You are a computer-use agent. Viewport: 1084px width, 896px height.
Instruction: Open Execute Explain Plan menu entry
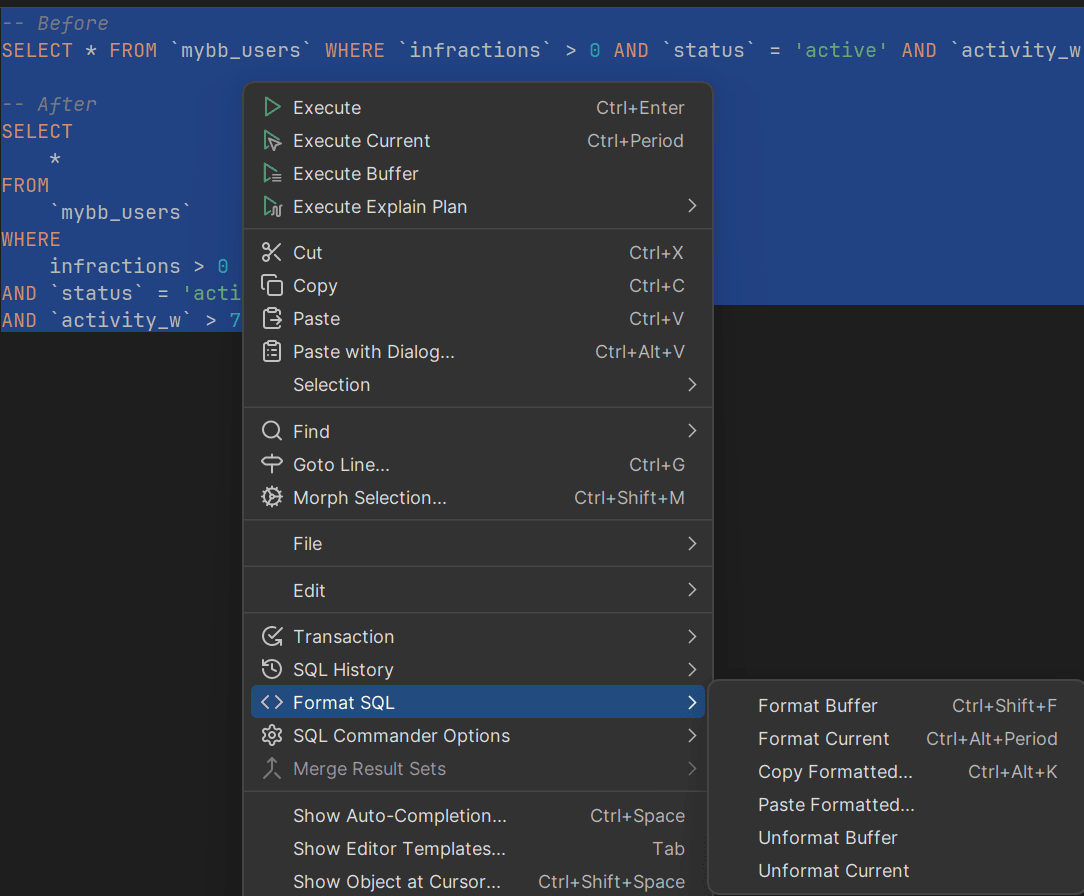point(478,207)
